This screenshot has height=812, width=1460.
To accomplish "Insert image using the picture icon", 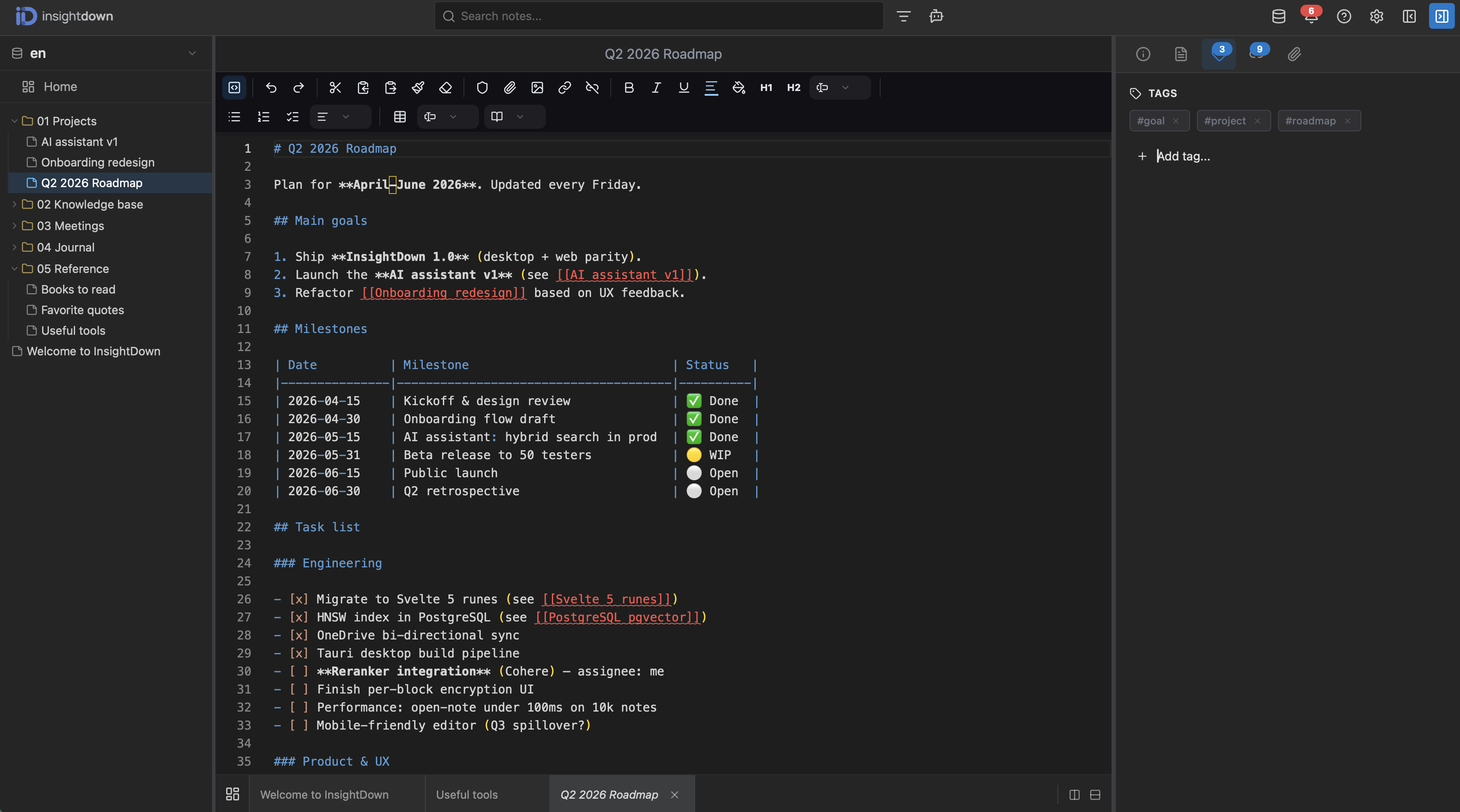I will (537, 87).
